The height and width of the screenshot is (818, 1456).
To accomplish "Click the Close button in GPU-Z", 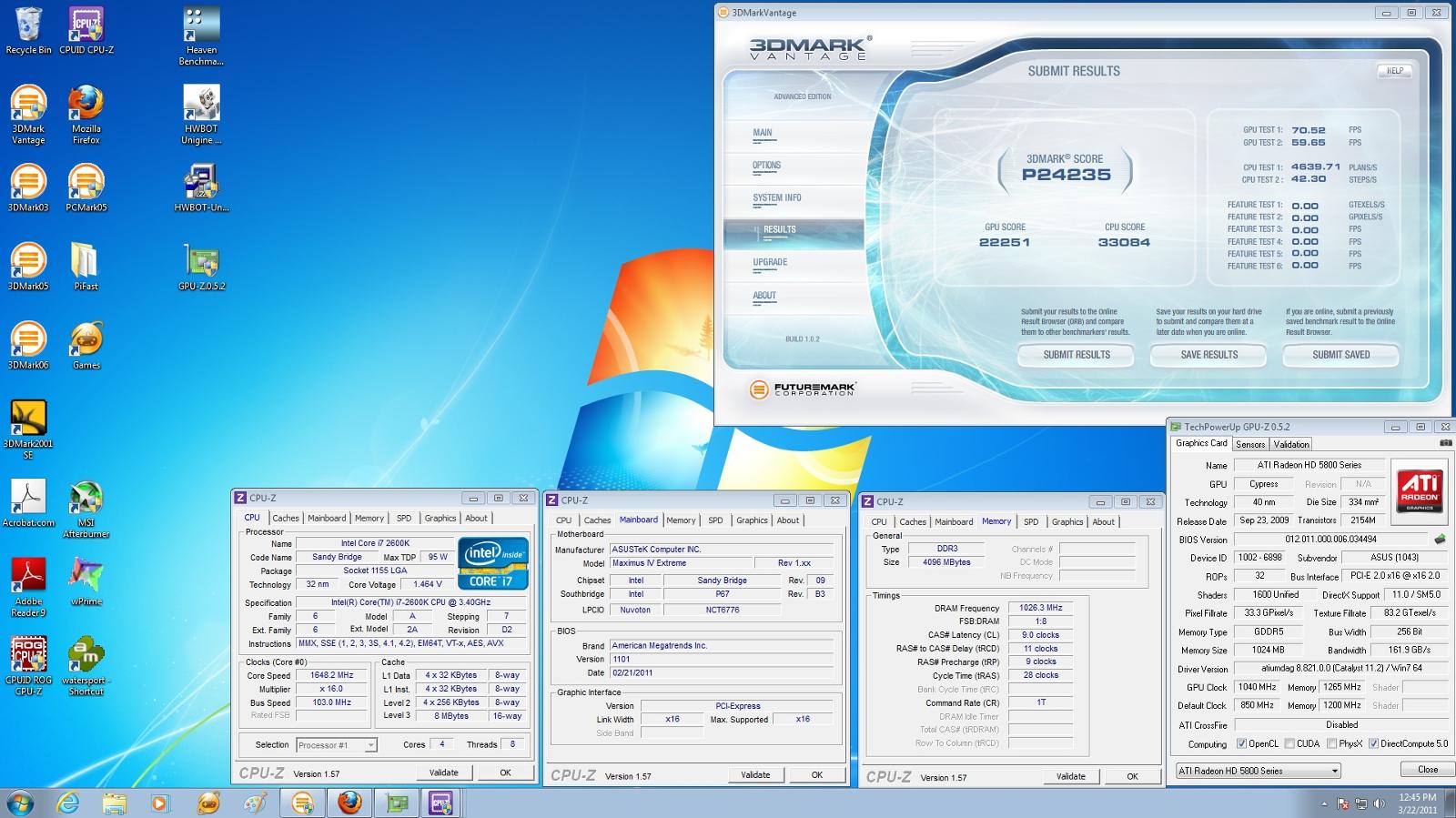I will pos(1428,770).
